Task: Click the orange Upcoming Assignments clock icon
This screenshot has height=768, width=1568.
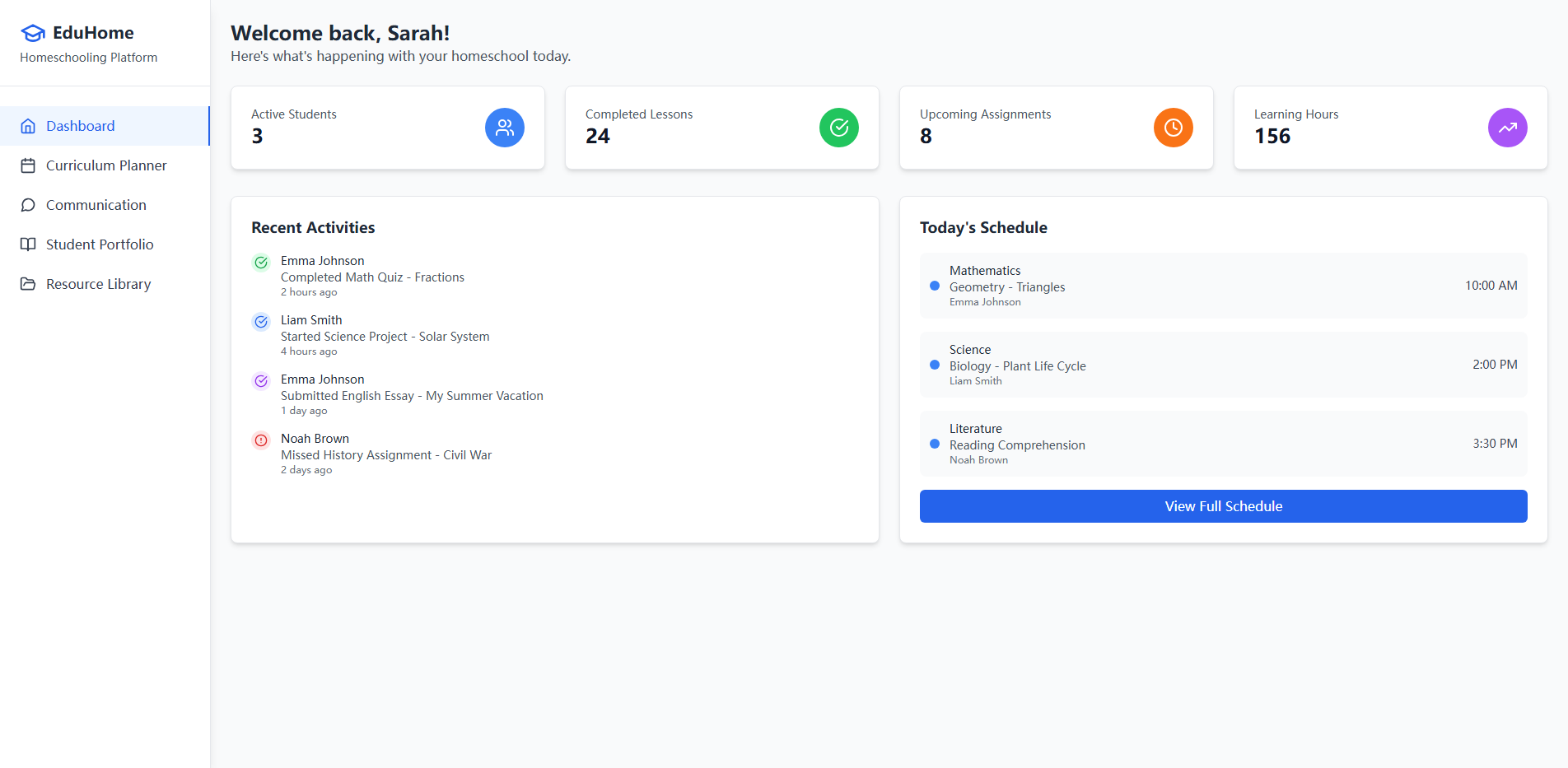Action: coord(1173,128)
